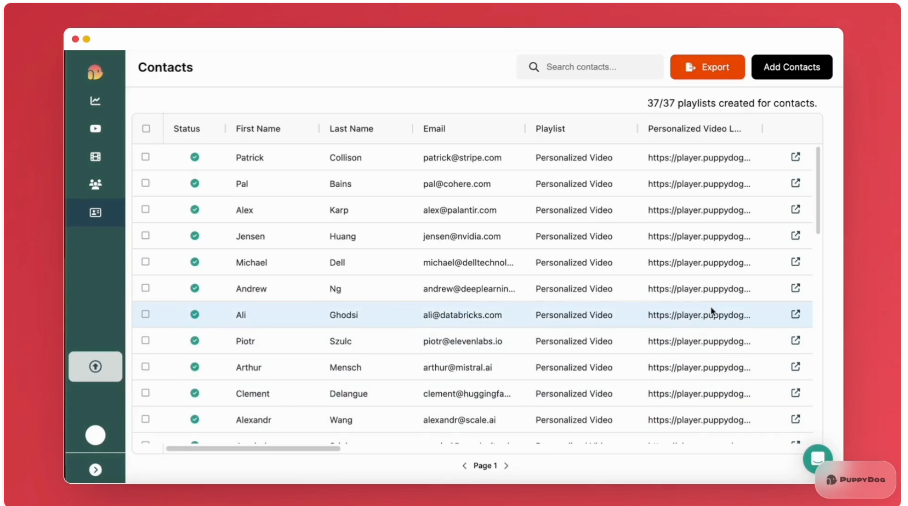Open Arthur's https://player.puppydog... link
This screenshot has height=506, width=908.
tap(699, 367)
